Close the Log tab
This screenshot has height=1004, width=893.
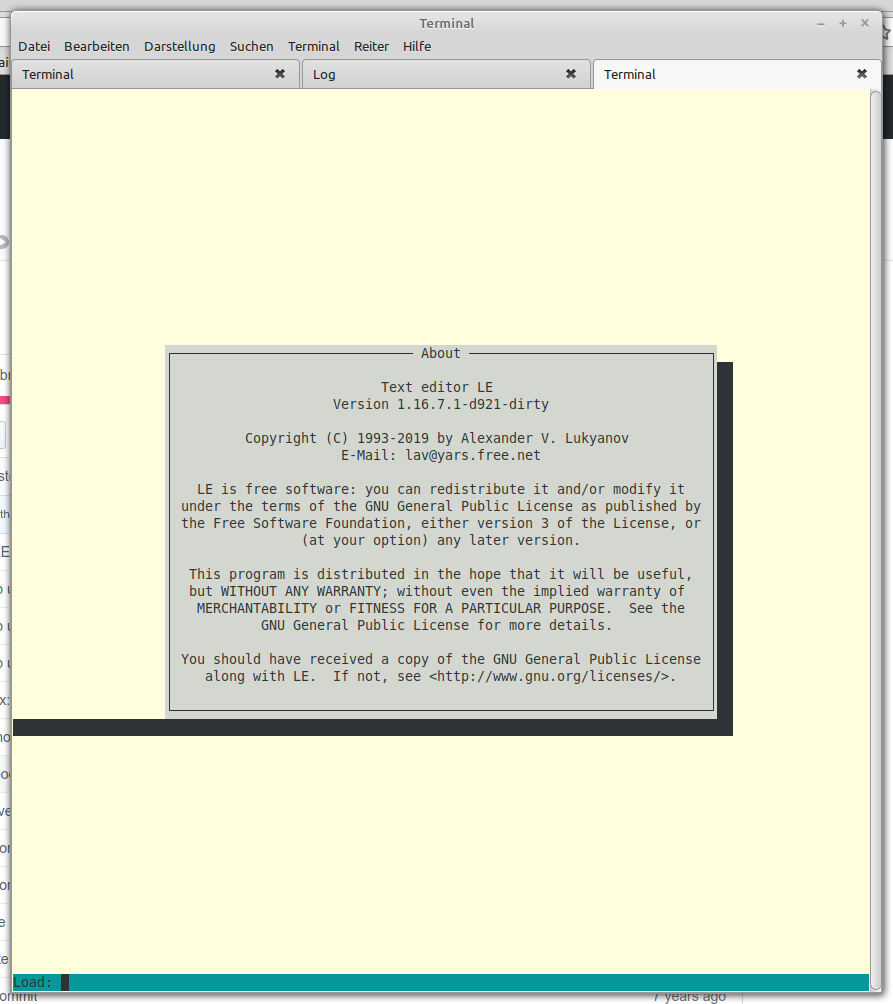coord(571,74)
